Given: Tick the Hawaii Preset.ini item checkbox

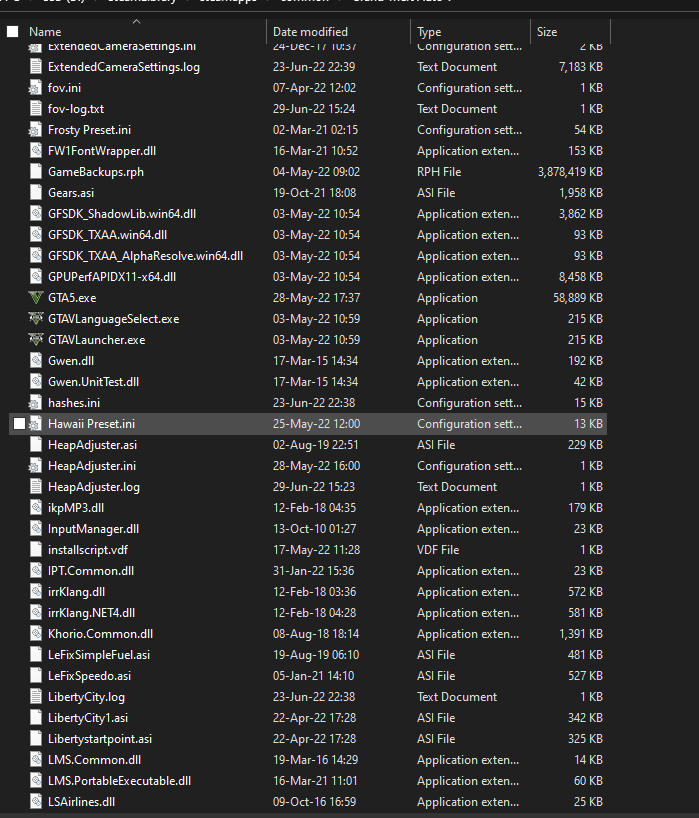Looking at the screenshot, I should 19,424.
